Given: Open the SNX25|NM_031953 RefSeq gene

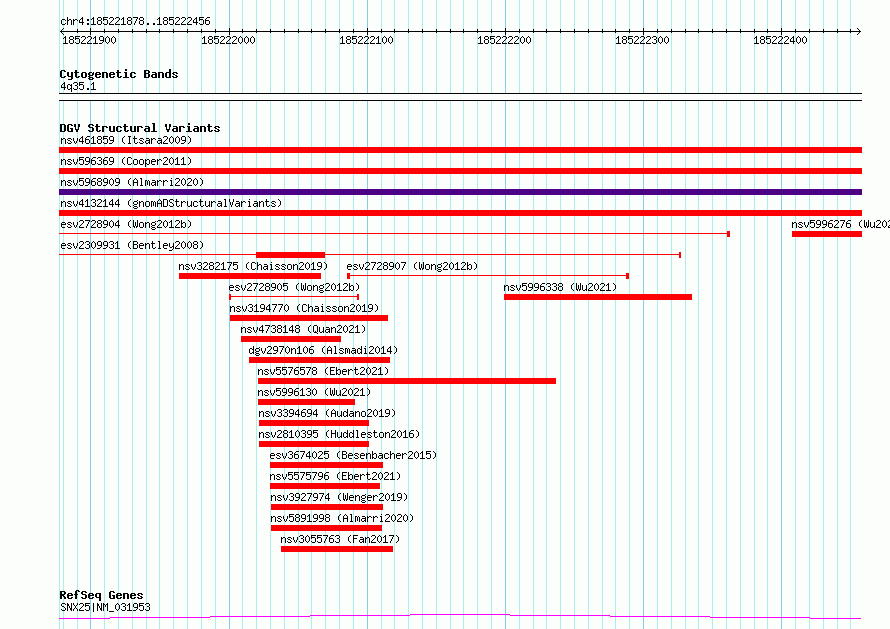Looking at the screenshot, I should (105, 607).
